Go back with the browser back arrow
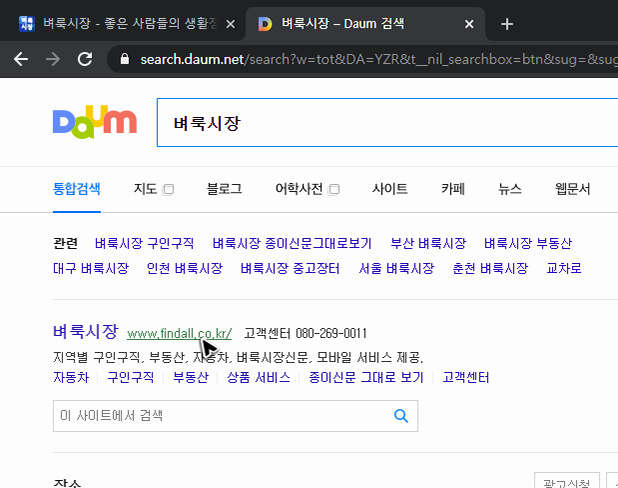 (20, 60)
